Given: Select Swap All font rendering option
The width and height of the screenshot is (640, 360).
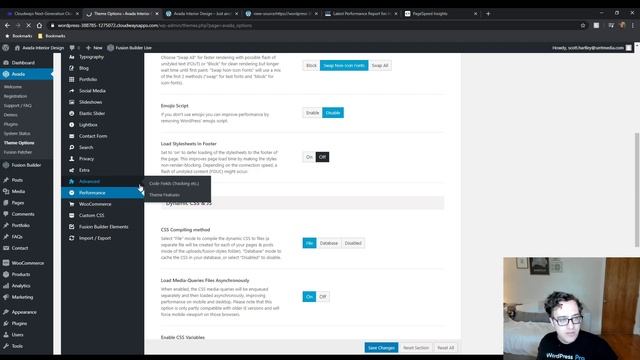Looking at the screenshot, I should point(380,65).
